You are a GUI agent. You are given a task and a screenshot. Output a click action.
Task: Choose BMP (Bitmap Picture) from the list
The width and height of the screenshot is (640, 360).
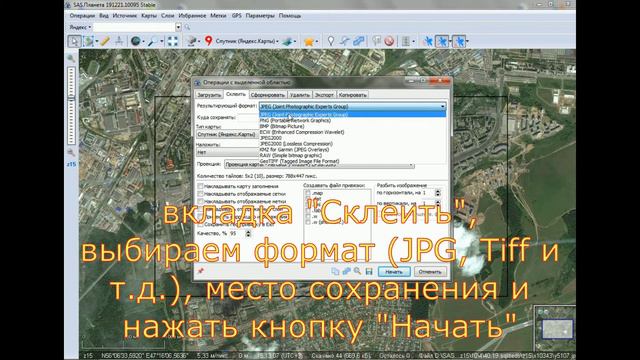point(282,126)
